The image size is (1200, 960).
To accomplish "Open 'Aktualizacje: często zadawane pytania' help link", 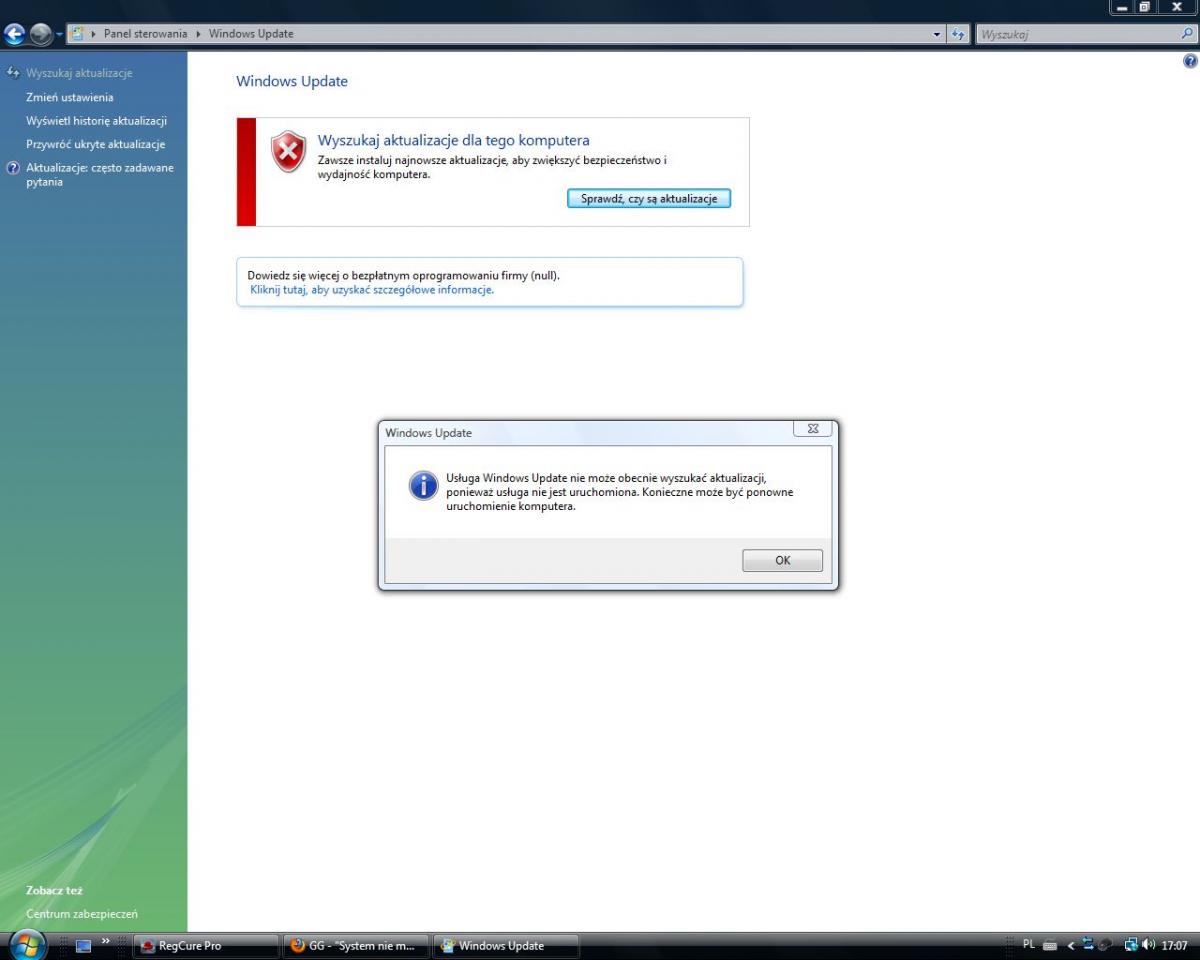I will coord(100,175).
